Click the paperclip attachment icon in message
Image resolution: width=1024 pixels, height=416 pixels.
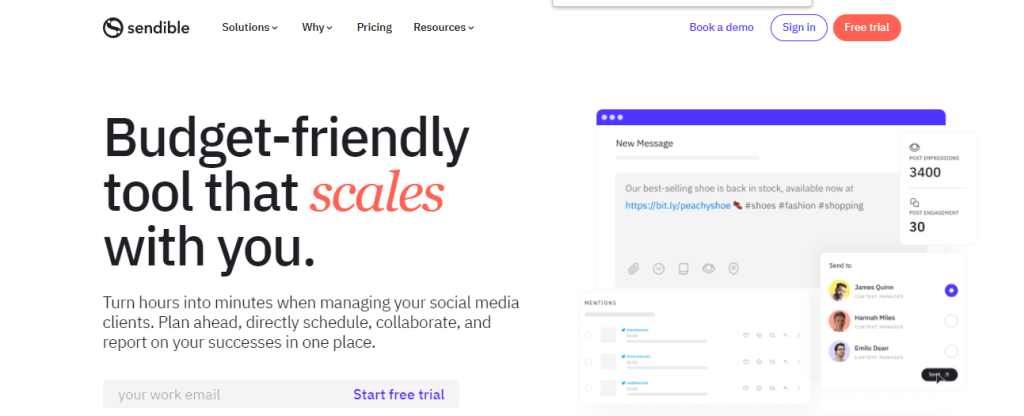click(633, 268)
